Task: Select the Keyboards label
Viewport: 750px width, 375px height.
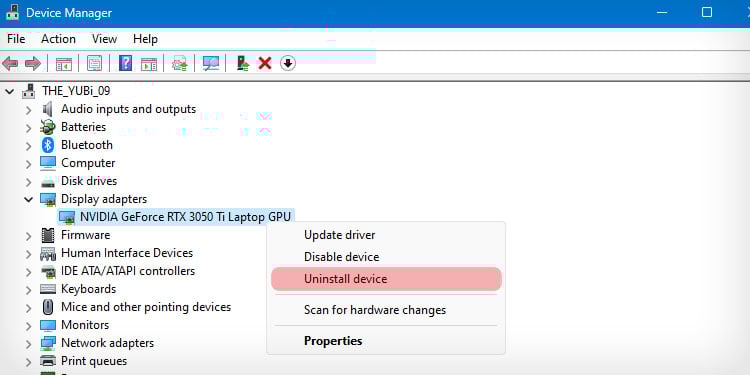Action: pos(88,289)
